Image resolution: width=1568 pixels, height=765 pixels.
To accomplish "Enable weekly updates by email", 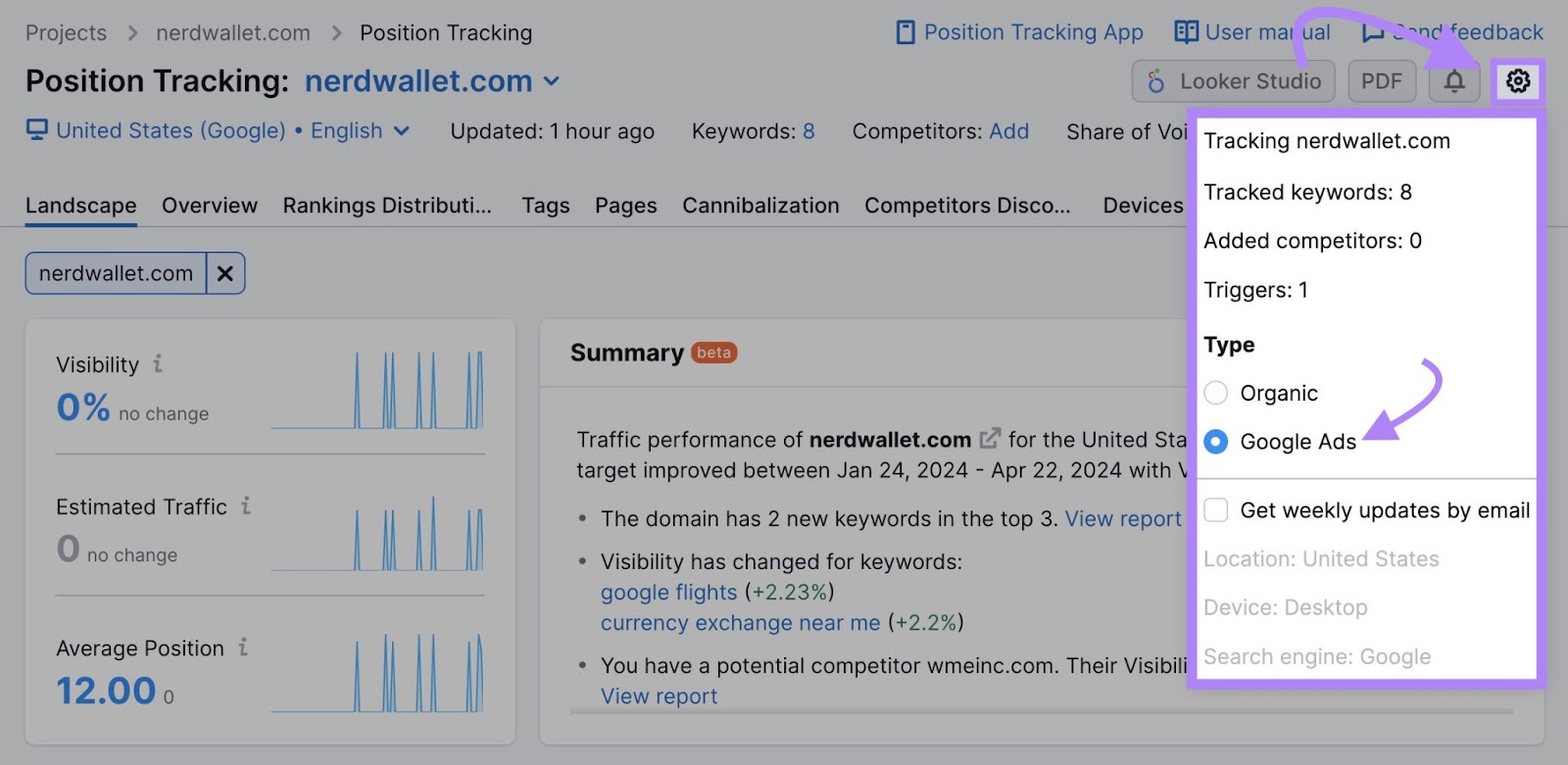I will click(1216, 509).
